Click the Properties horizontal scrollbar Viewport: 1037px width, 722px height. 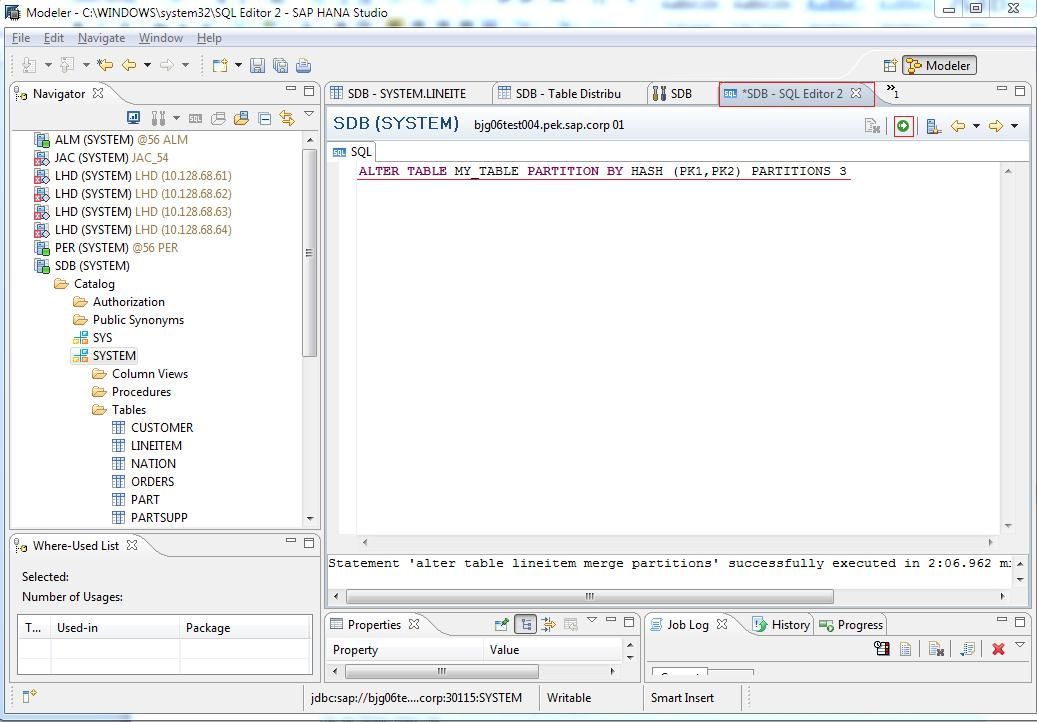(442, 672)
